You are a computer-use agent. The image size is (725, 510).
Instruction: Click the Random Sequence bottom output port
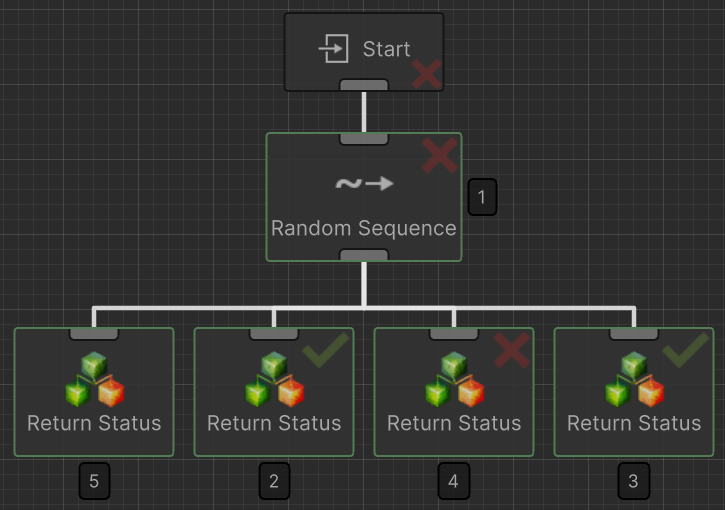click(363, 256)
